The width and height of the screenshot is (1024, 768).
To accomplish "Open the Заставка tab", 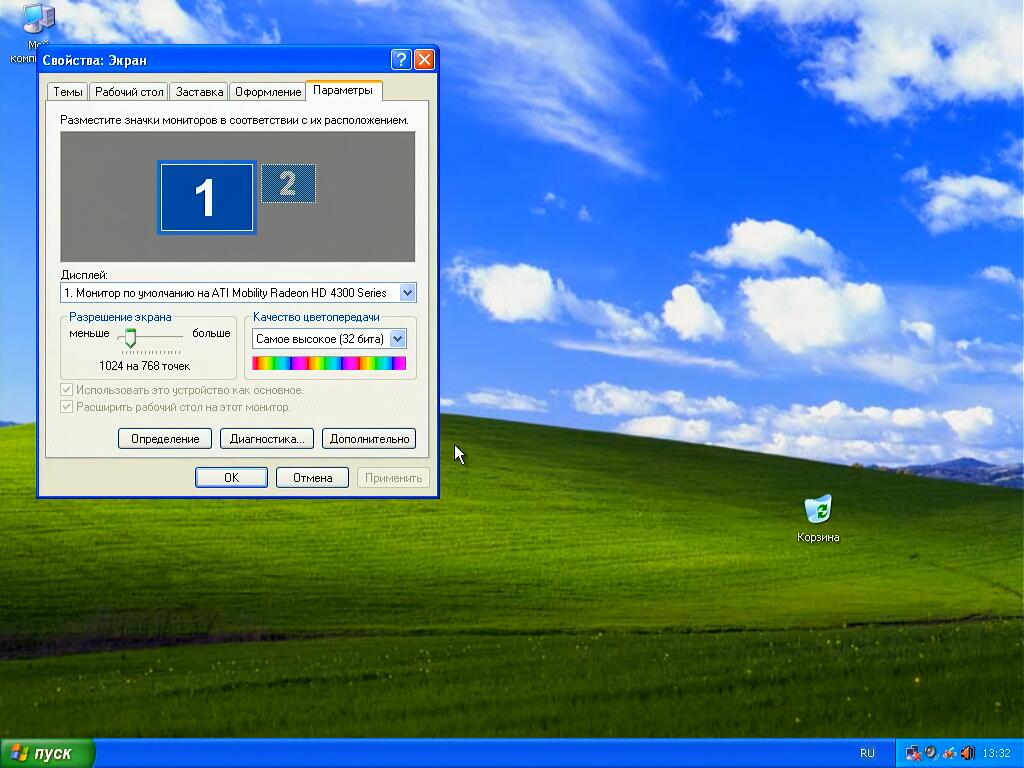I will (199, 92).
